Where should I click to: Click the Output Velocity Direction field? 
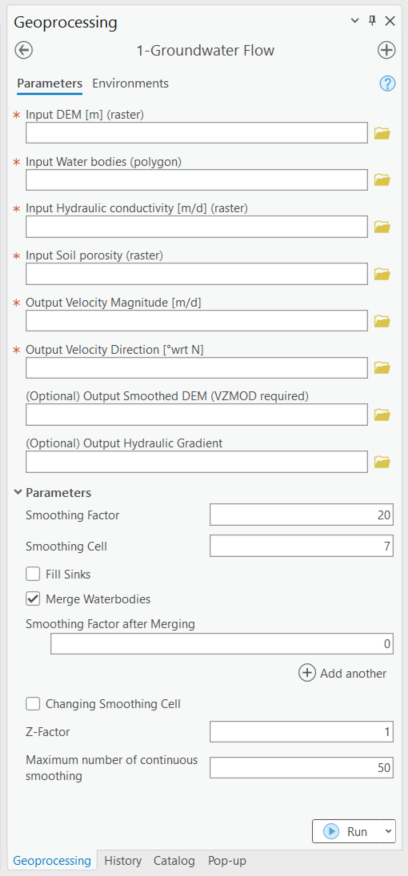click(197, 368)
